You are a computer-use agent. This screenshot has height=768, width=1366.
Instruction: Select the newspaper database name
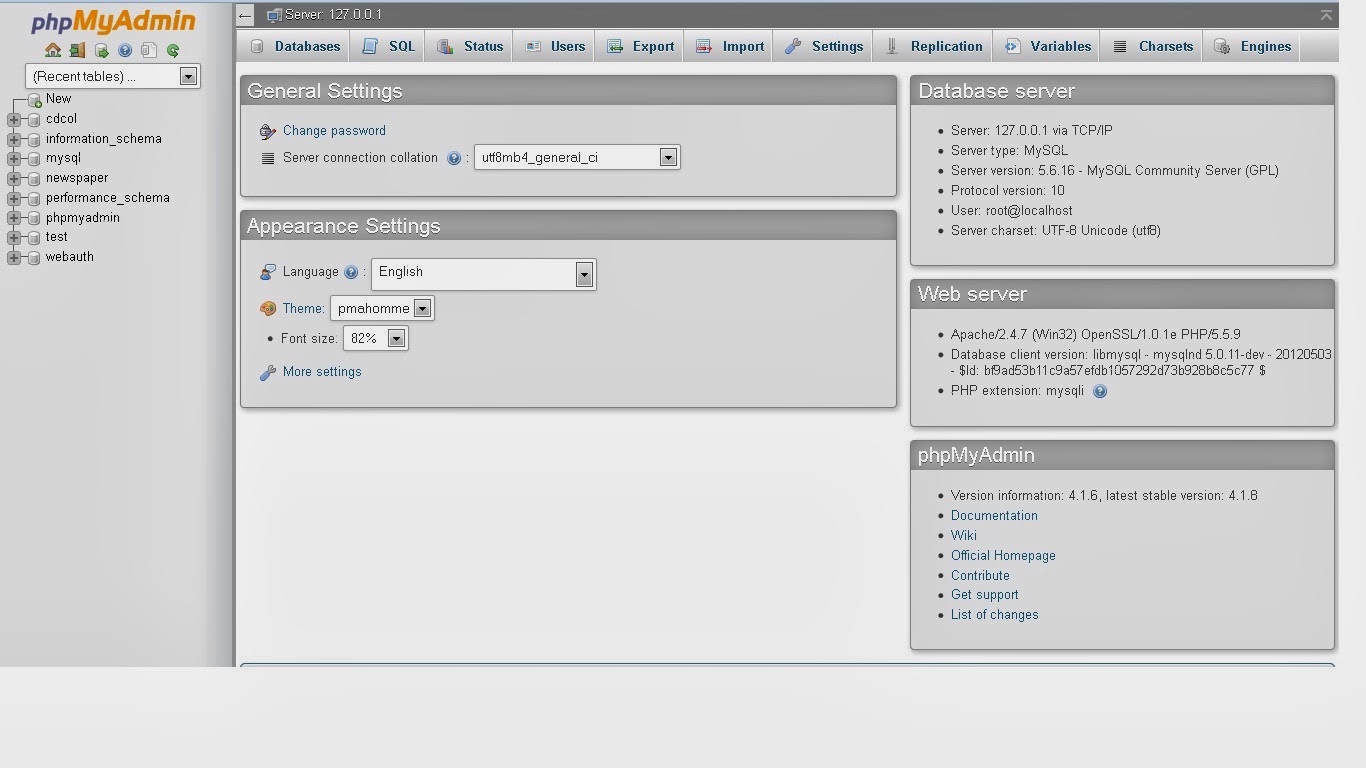pyautogui.click(x=77, y=178)
